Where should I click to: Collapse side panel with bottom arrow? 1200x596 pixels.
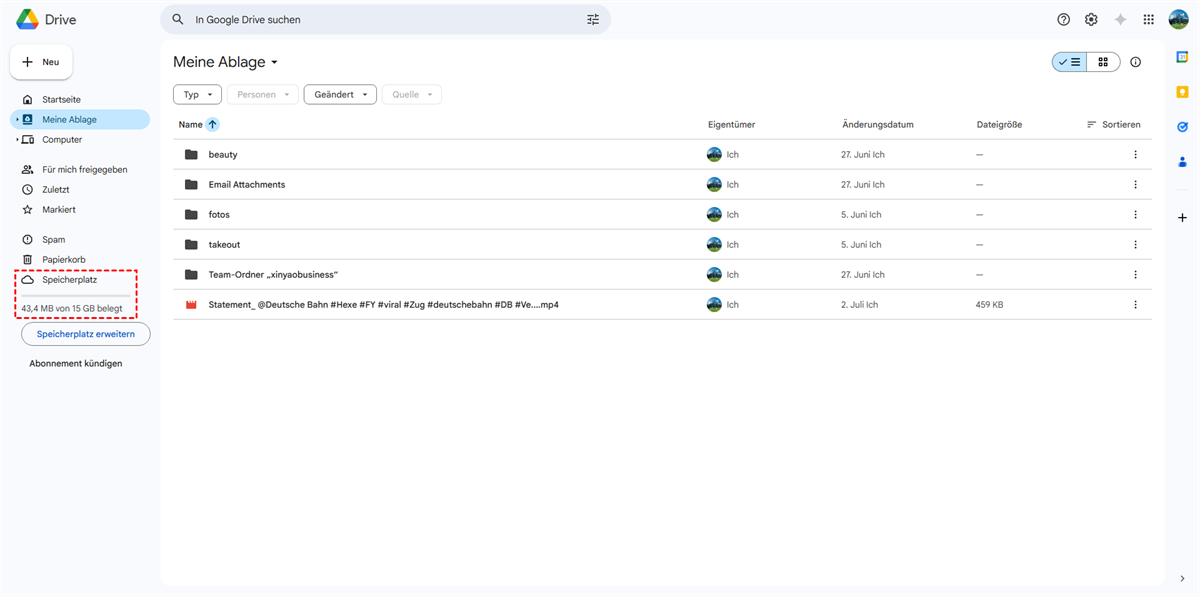(x=1182, y=578)
